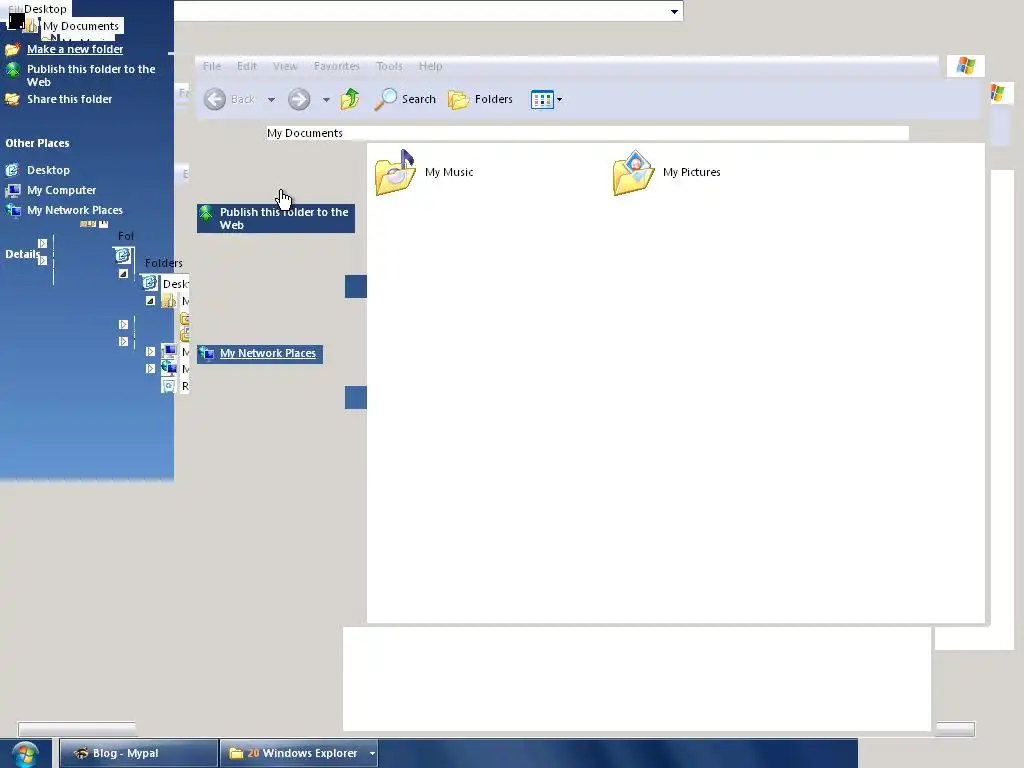The image size is (1024, 768).
Task: Open the File menu
Action: 212,66
